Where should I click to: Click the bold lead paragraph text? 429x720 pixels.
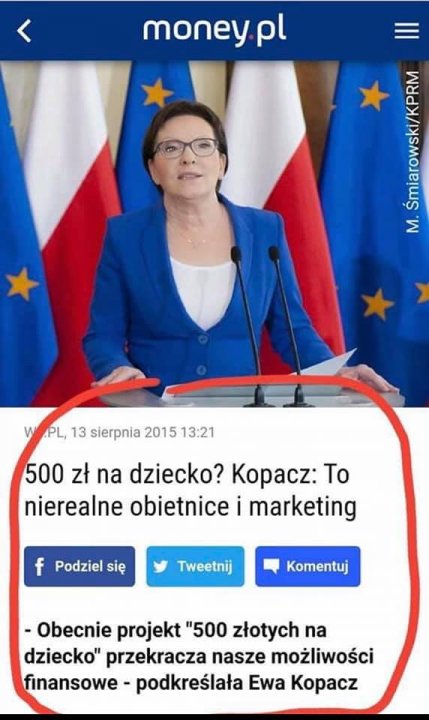click(x=198, y=656)
